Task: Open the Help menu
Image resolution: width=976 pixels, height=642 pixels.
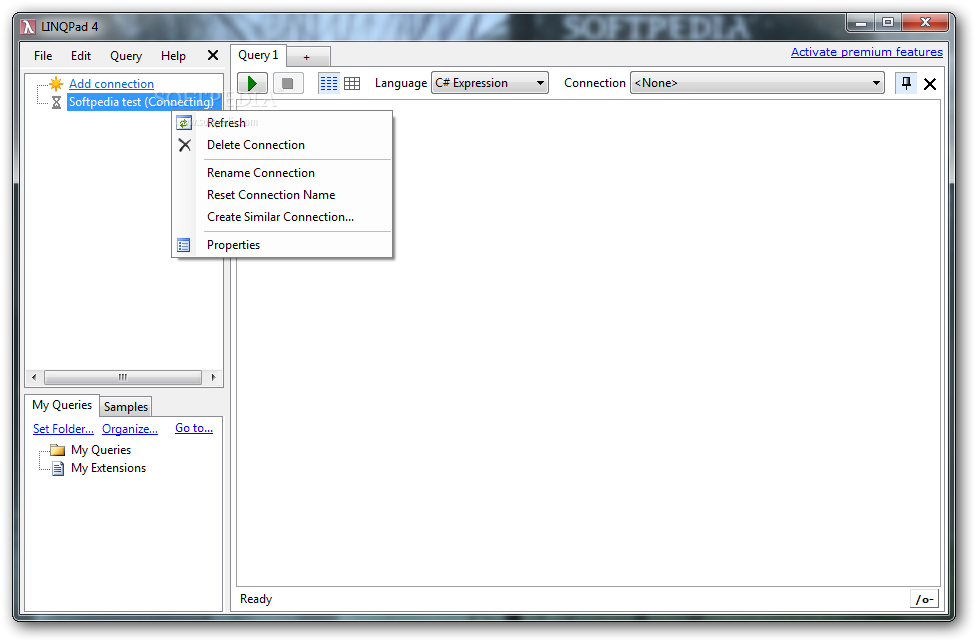Action: click(173, 55)
